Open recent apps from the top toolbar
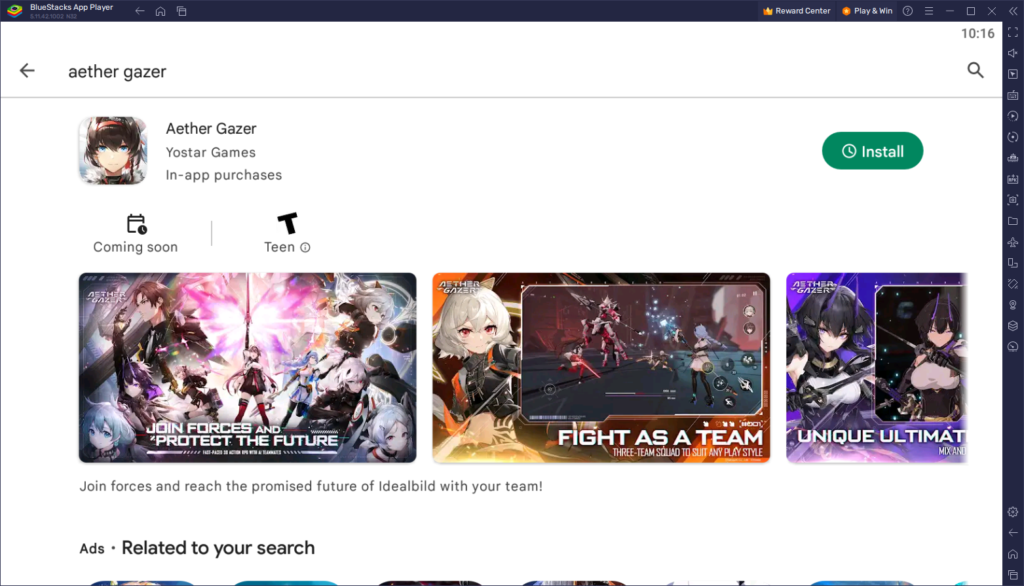Screen dimensions: 1024x586 [181, 11]
